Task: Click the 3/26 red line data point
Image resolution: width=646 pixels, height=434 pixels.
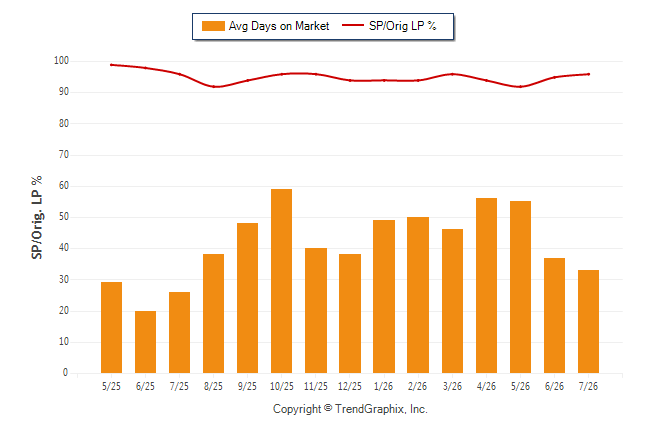Action: [452, 74]
